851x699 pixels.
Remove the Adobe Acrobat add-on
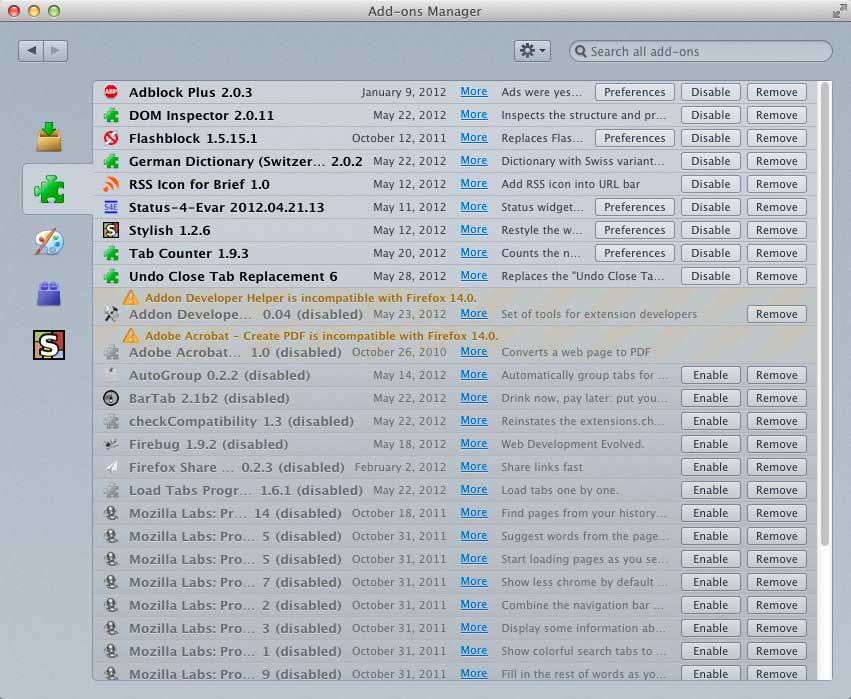[x=777, y=352]
